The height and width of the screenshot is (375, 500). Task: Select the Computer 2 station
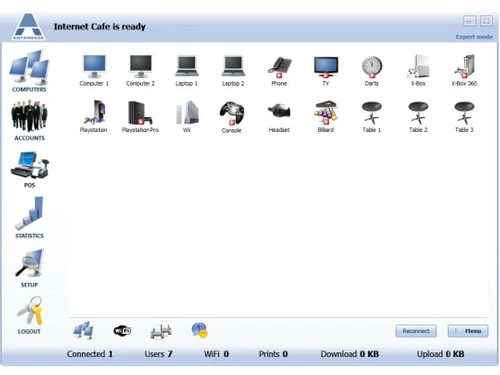pos(140,71)
